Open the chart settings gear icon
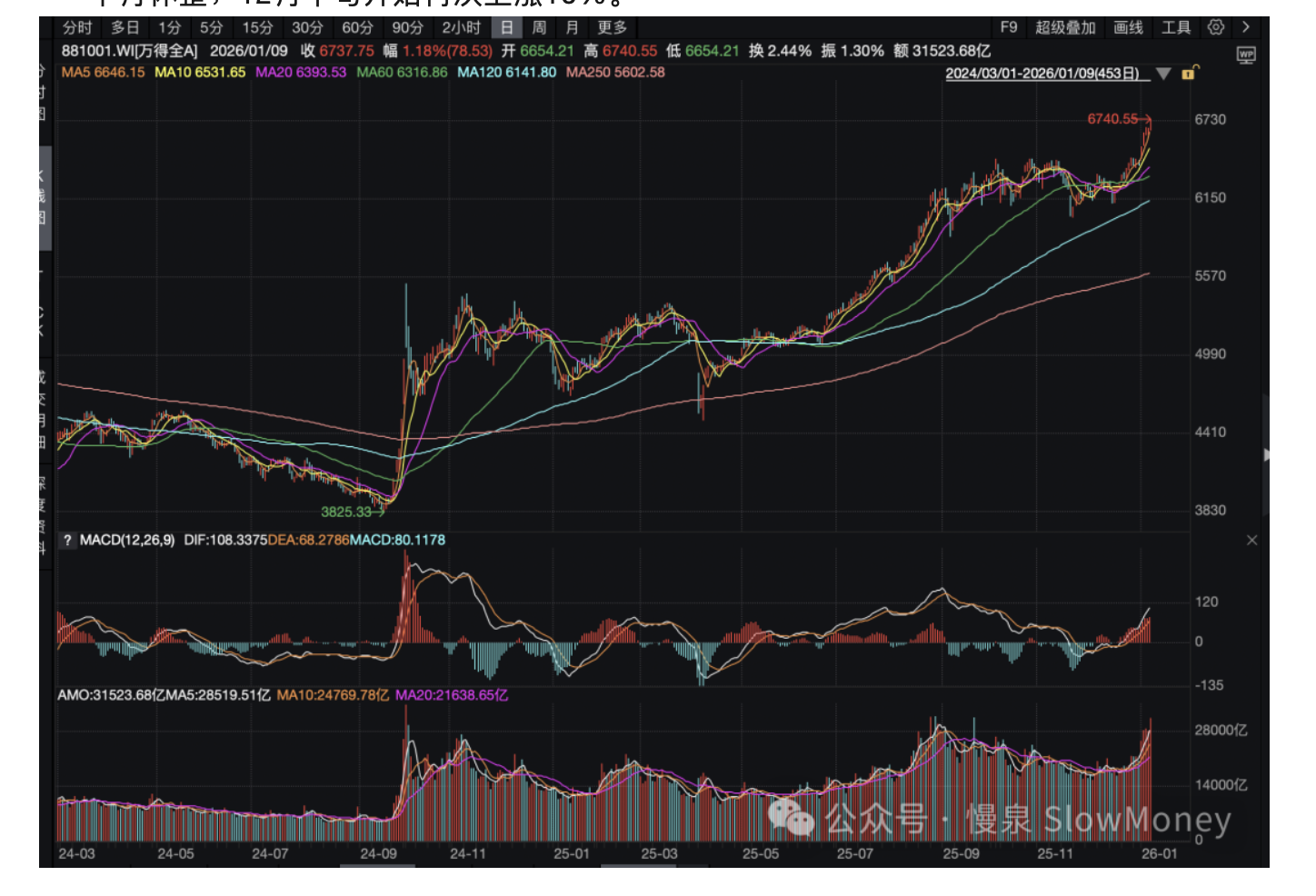The width and height of the screenshot is (1316, 896). coord(1216,27)
